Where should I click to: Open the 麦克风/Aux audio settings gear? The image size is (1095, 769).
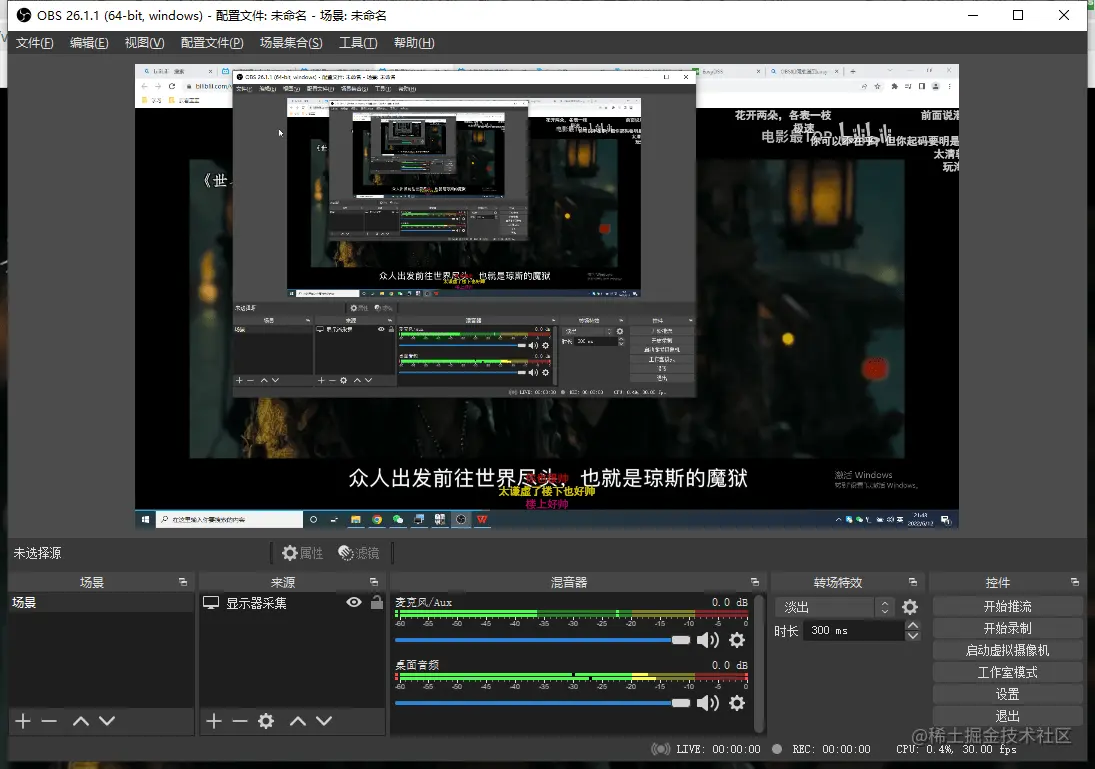737,640
